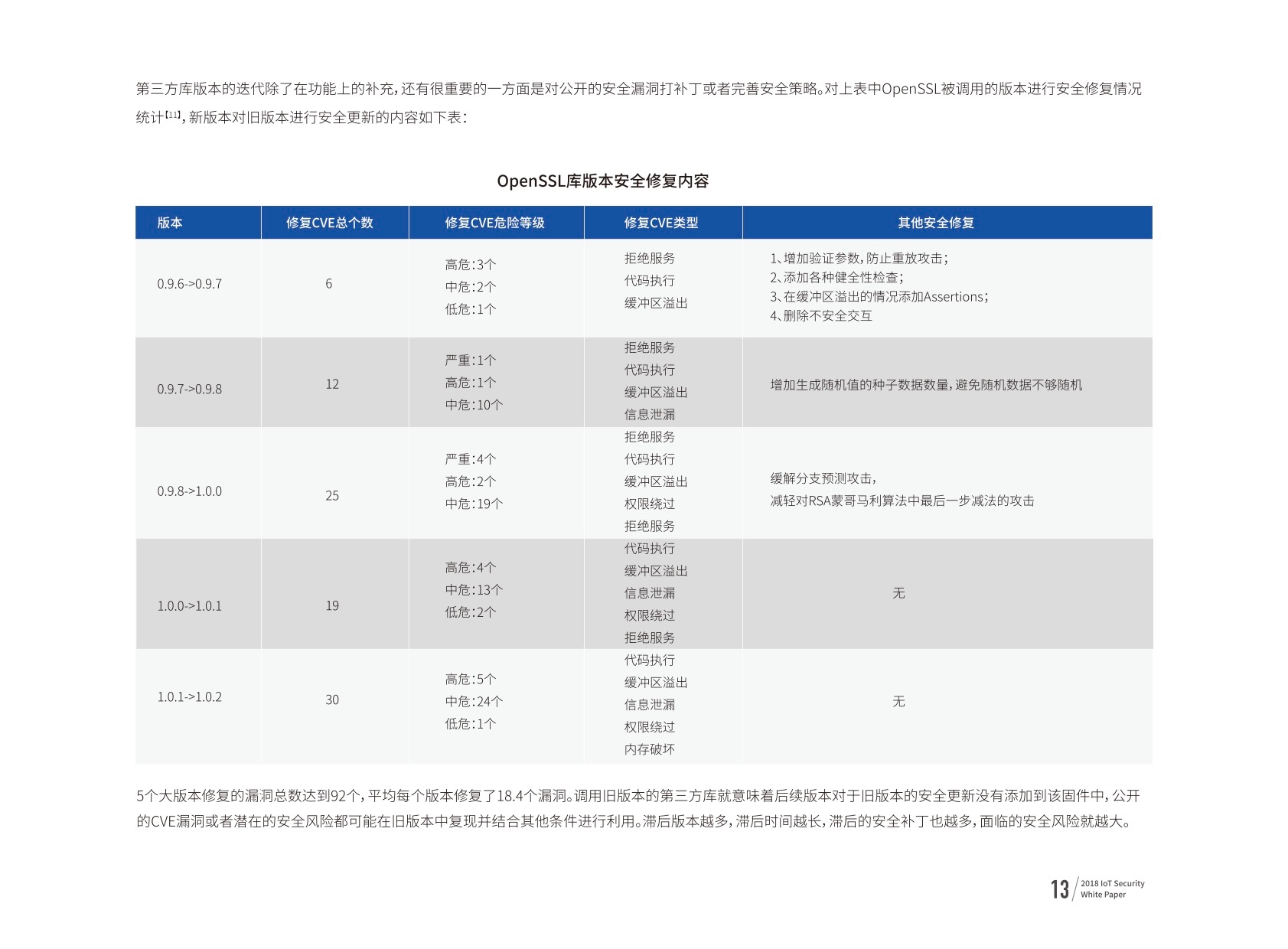Select the 内存破坏 CVE type entry

pos(650,749)
